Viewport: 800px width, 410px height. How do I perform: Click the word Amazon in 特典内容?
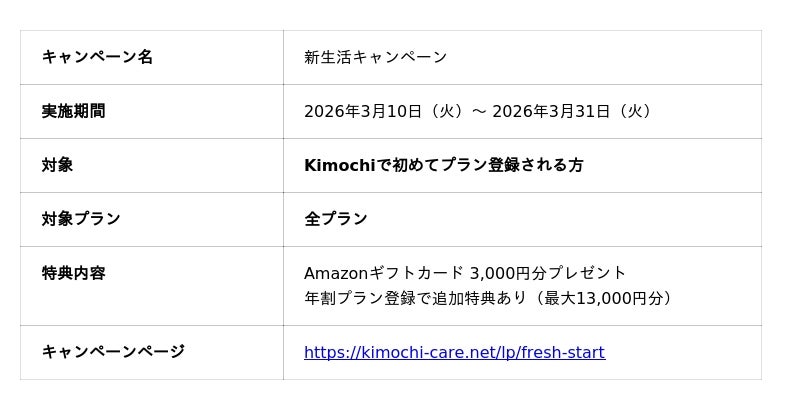[x=336, y=273]
